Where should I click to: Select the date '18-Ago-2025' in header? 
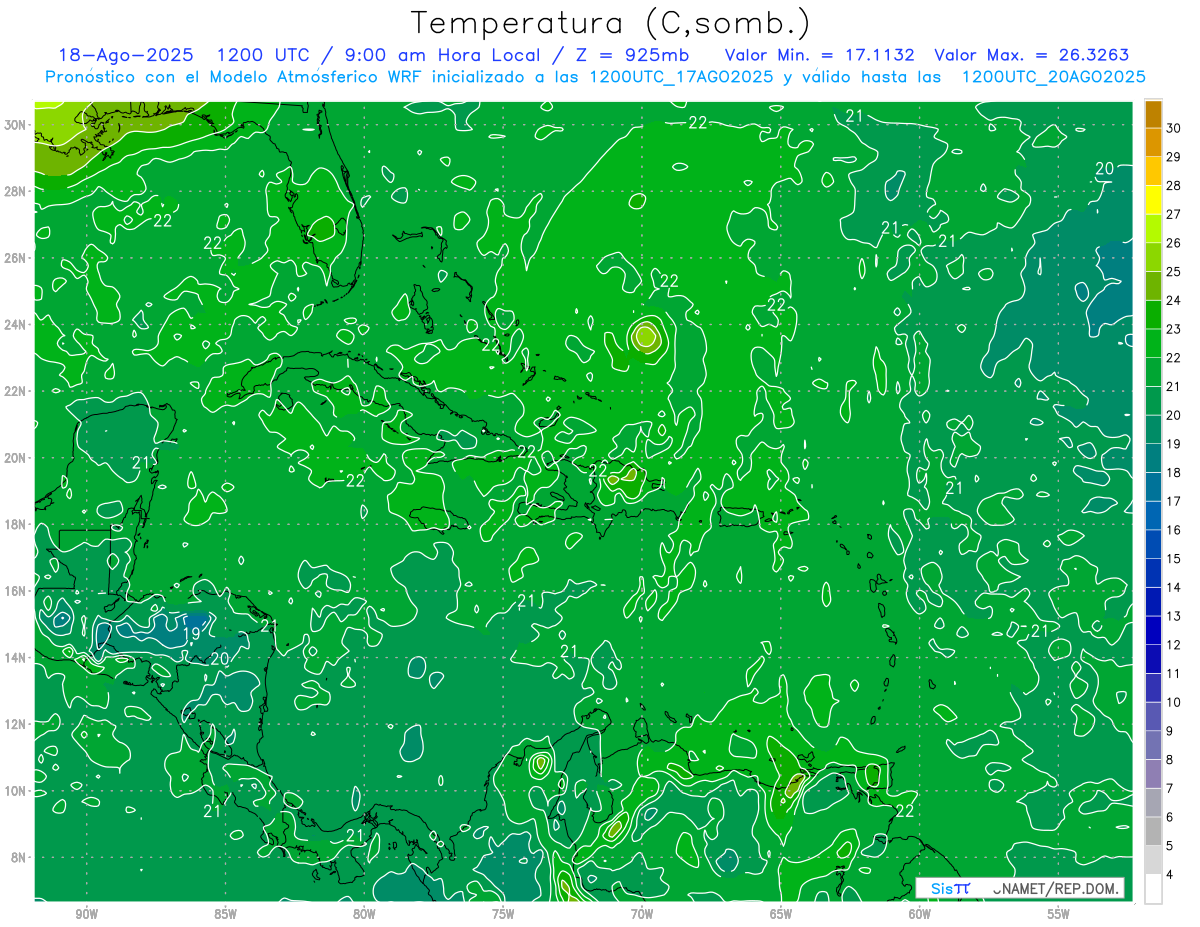(124, 55)
